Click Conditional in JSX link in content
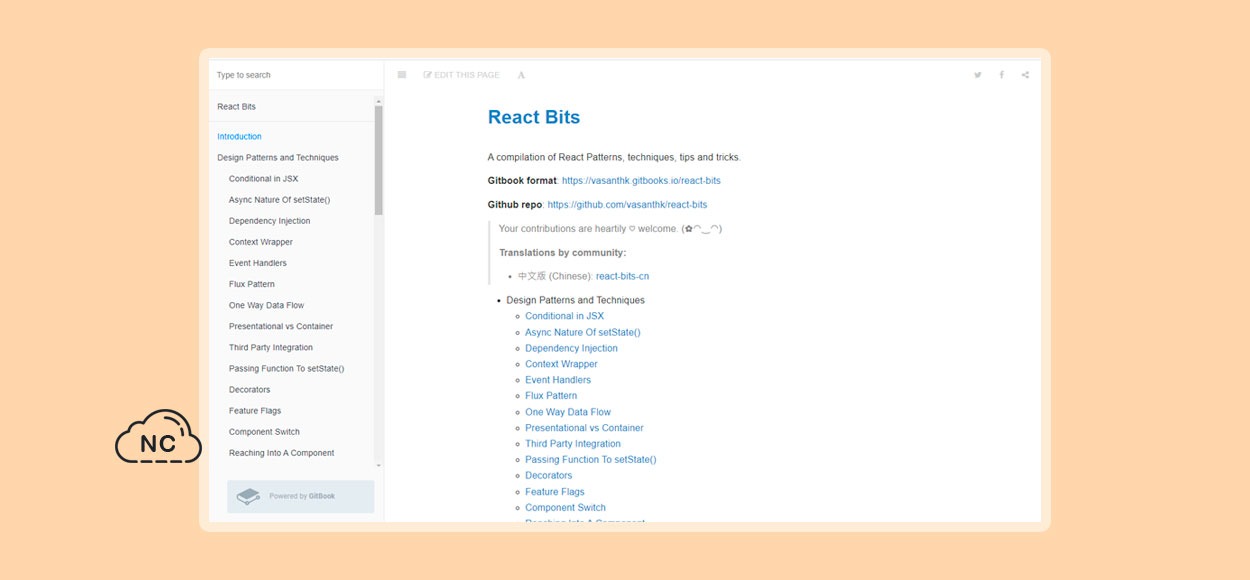Viewport: 1250px width, 580px height. [x=564, y=316]
